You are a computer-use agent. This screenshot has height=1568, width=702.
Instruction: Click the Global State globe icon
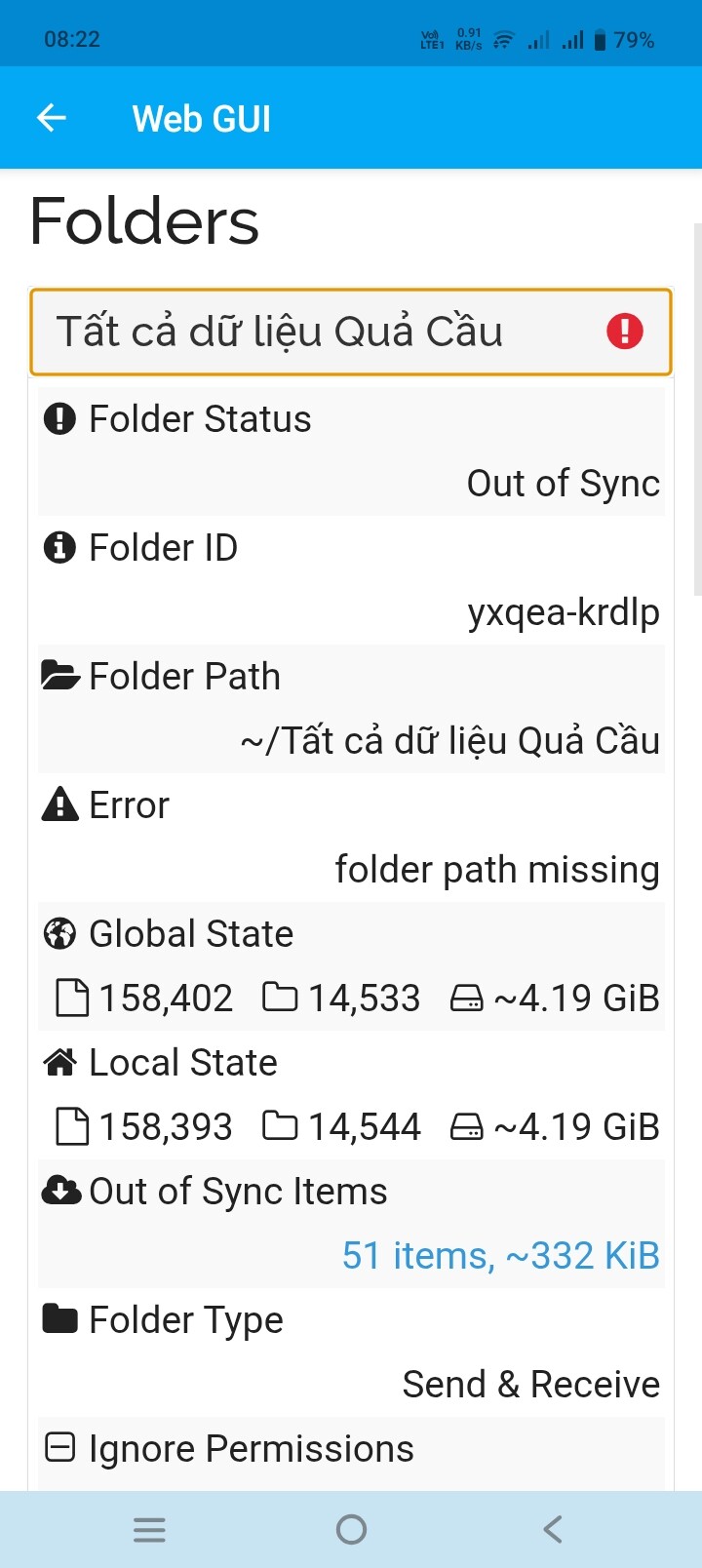pyautogui.click(x=59, y=934)
